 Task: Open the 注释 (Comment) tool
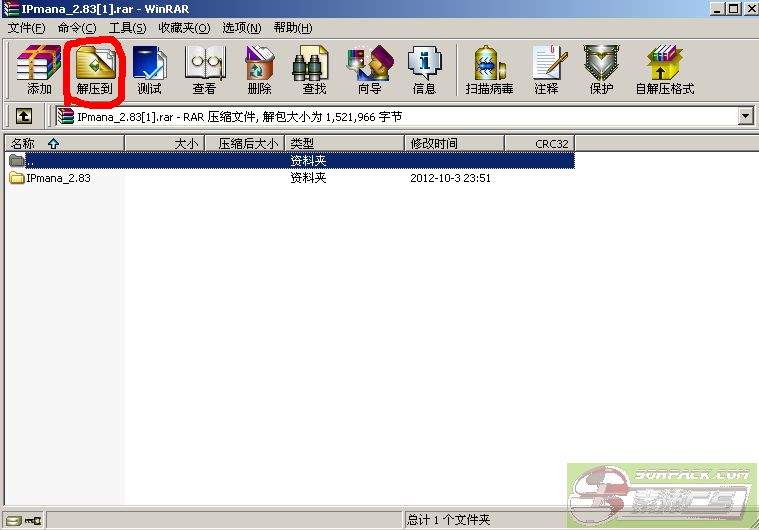point(546,70)
